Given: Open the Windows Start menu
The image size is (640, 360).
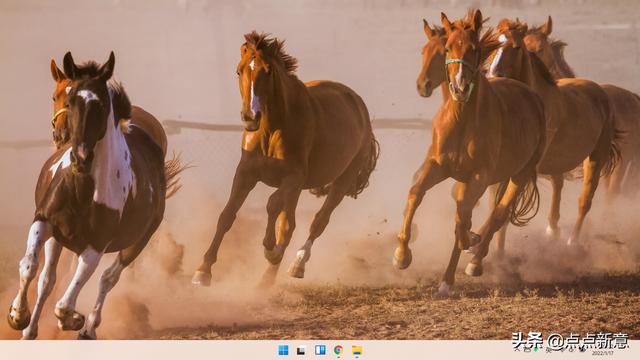Looking at the screenshot, I should click(283, 350).
